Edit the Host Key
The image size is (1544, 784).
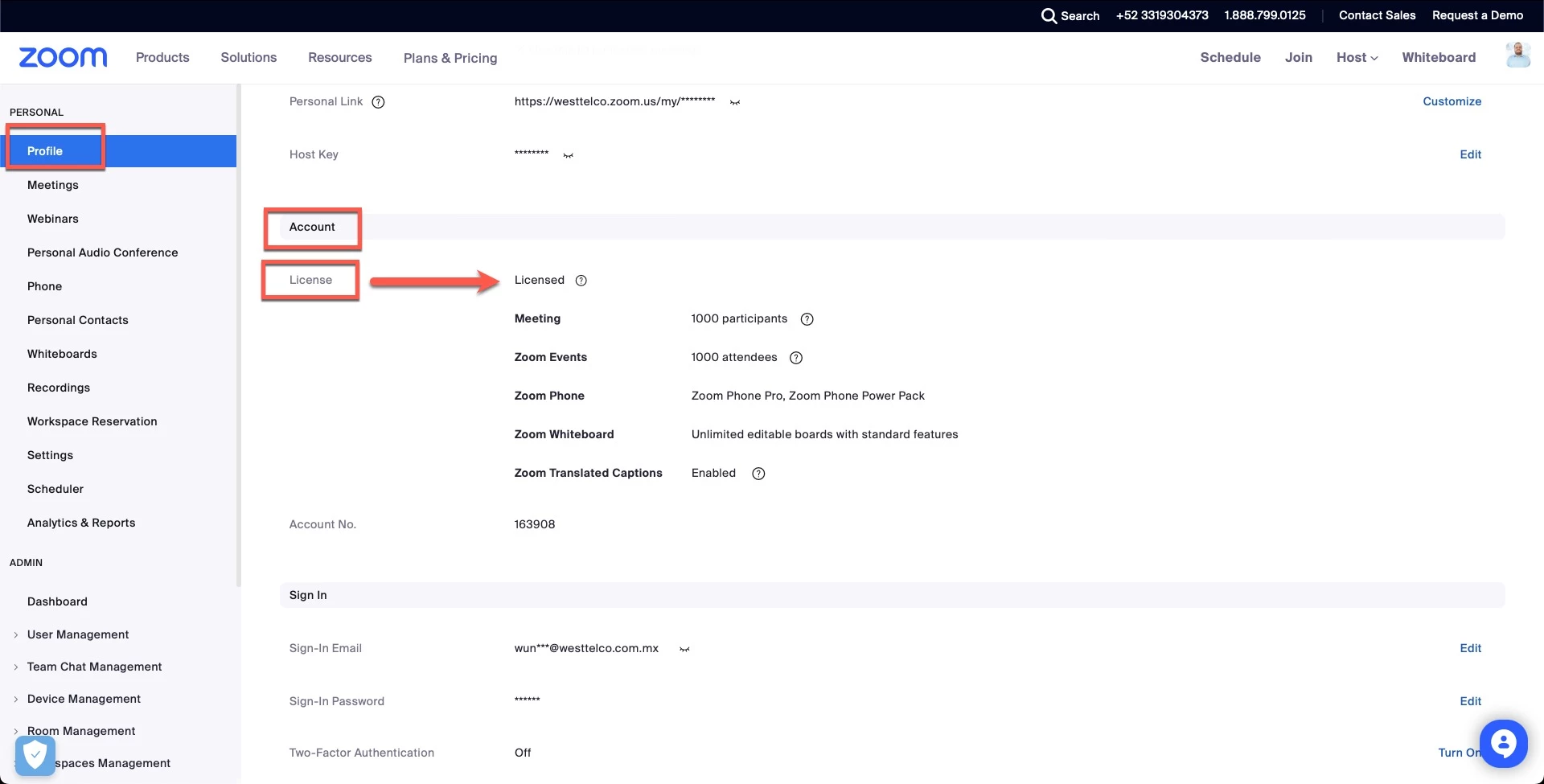point(1470,154)
